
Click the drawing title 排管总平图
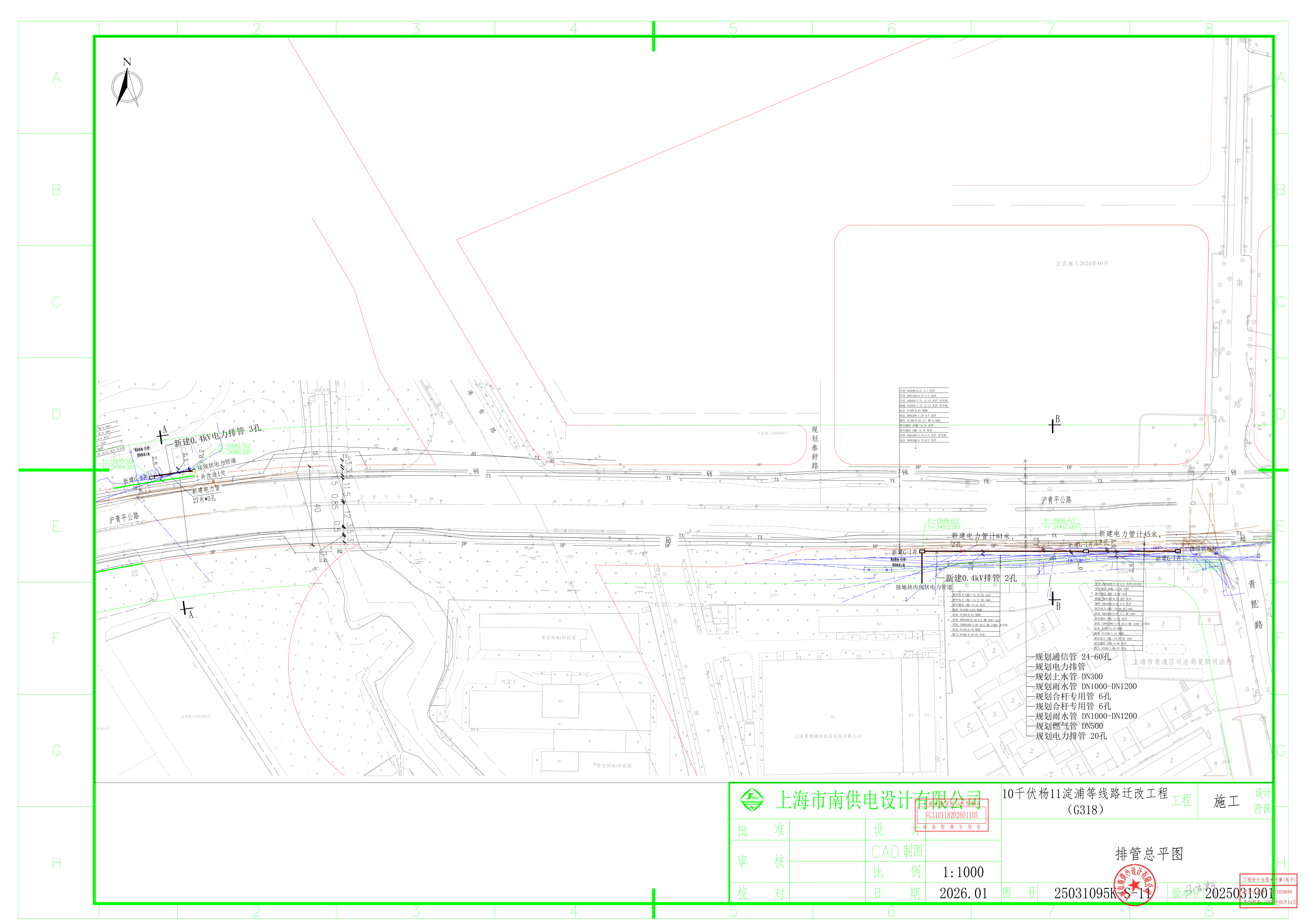(1149, 854)
